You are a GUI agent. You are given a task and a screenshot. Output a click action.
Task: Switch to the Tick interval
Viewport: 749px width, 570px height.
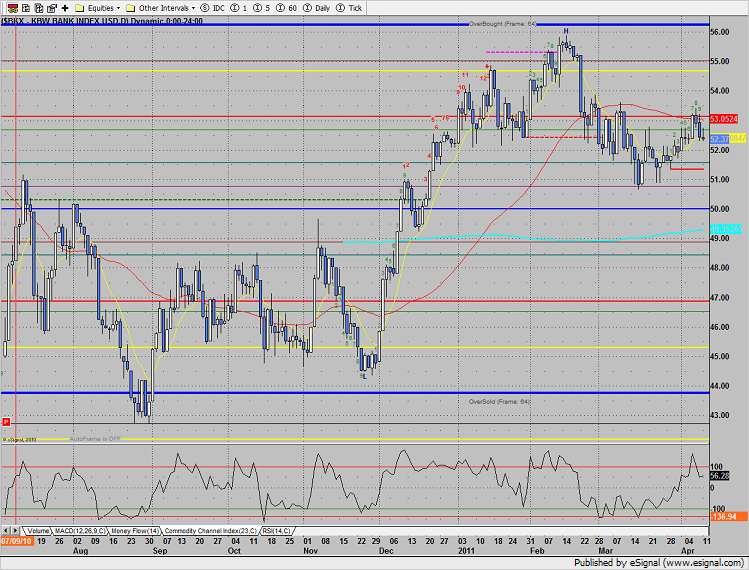(349, 8)
